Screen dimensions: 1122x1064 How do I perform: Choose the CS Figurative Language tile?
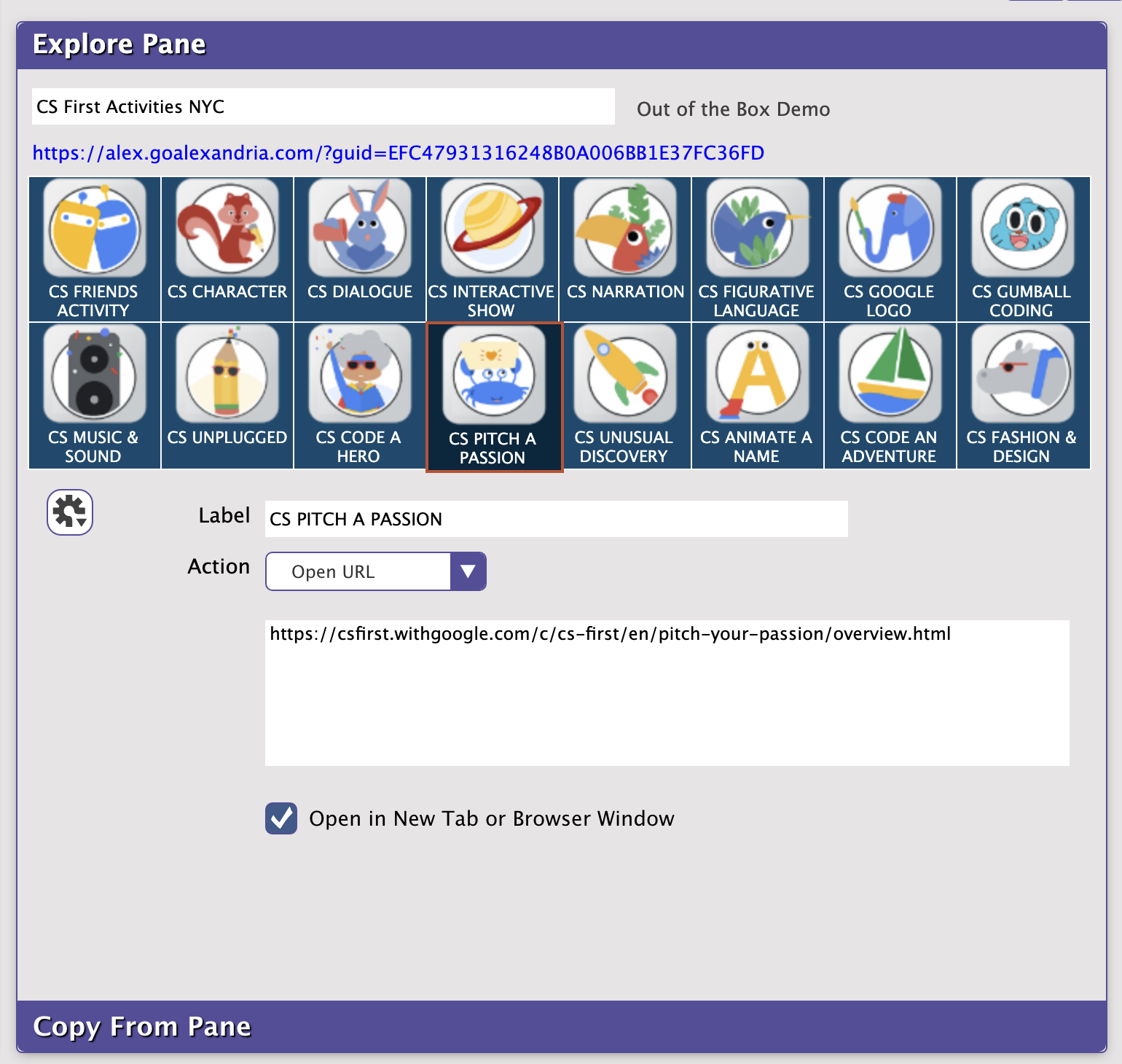[x=758, y=249]
